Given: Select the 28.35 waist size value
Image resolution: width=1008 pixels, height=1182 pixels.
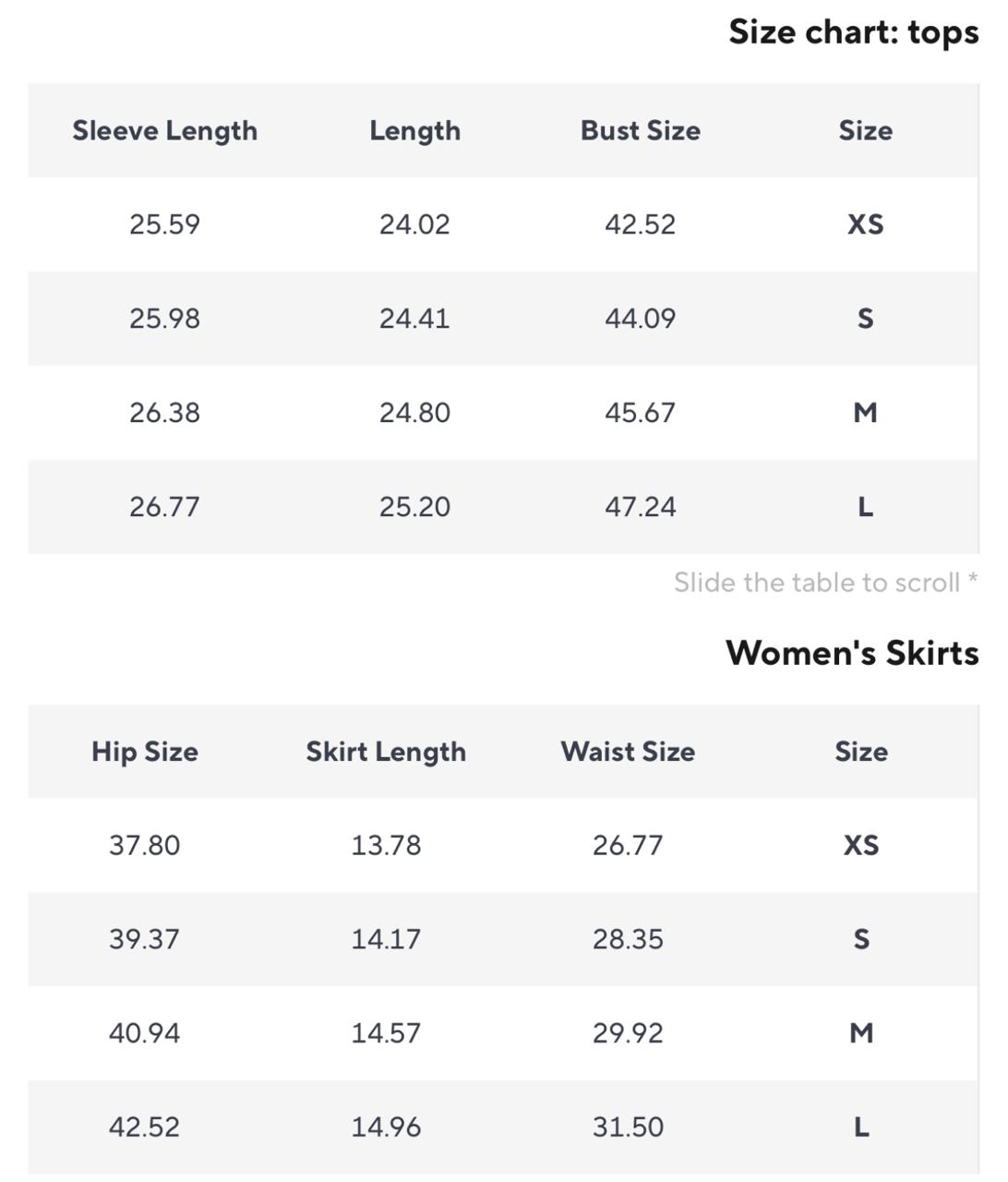Looking at the screenshot, I should pos(628,939).
